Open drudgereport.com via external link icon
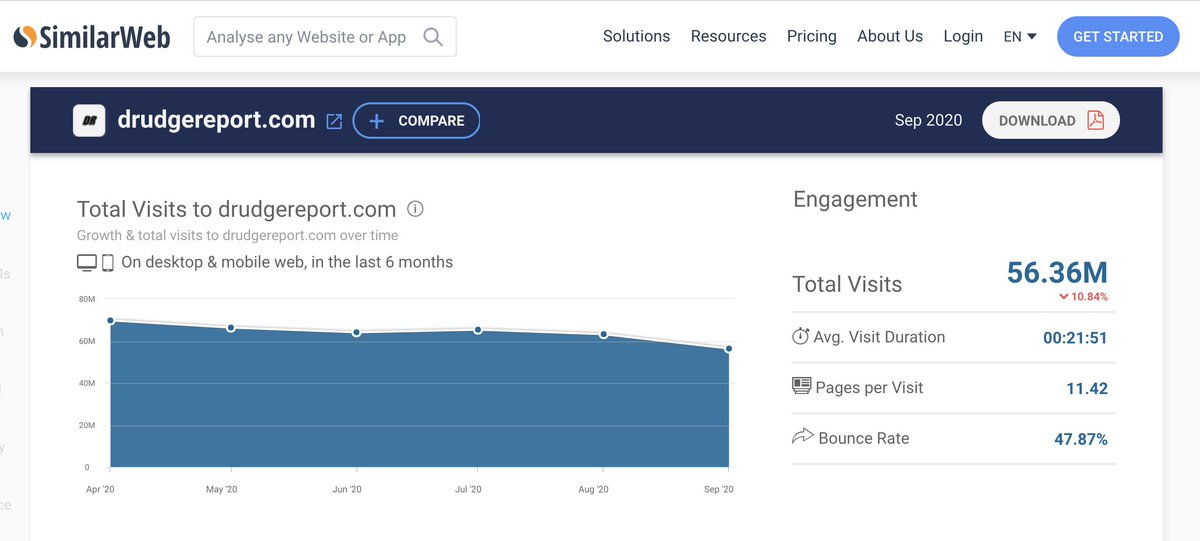This screenshot has width=1200, height=541. [334, 121]
